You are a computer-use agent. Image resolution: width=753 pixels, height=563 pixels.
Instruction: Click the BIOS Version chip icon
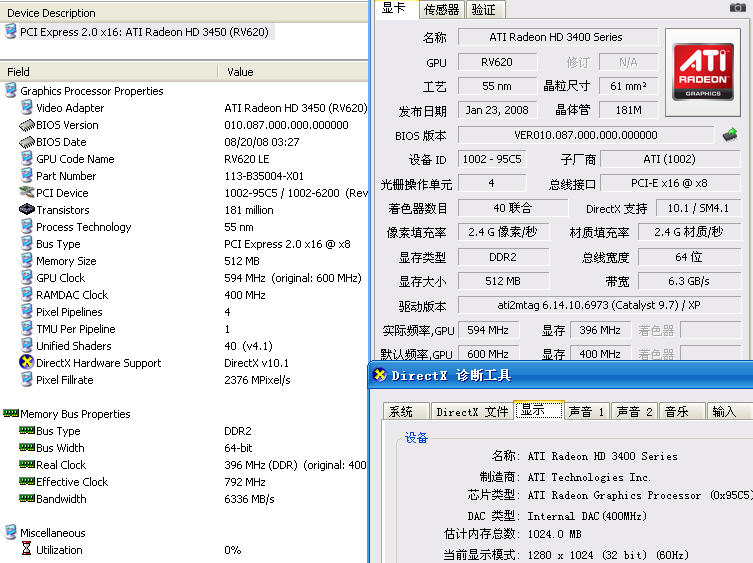click(27, 125)
